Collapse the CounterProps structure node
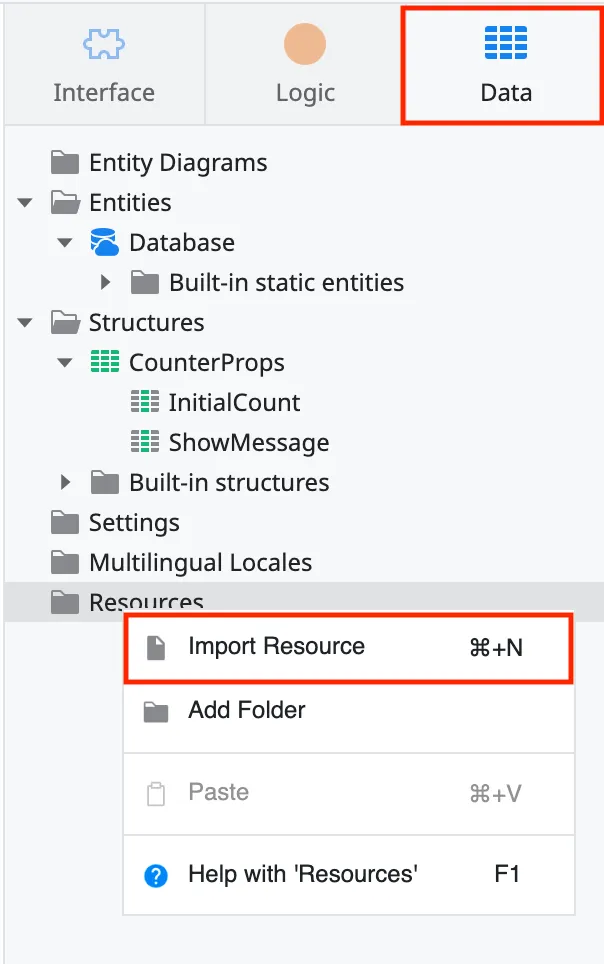This screenshot has width=604, height=964. click(x=63, y=362)
